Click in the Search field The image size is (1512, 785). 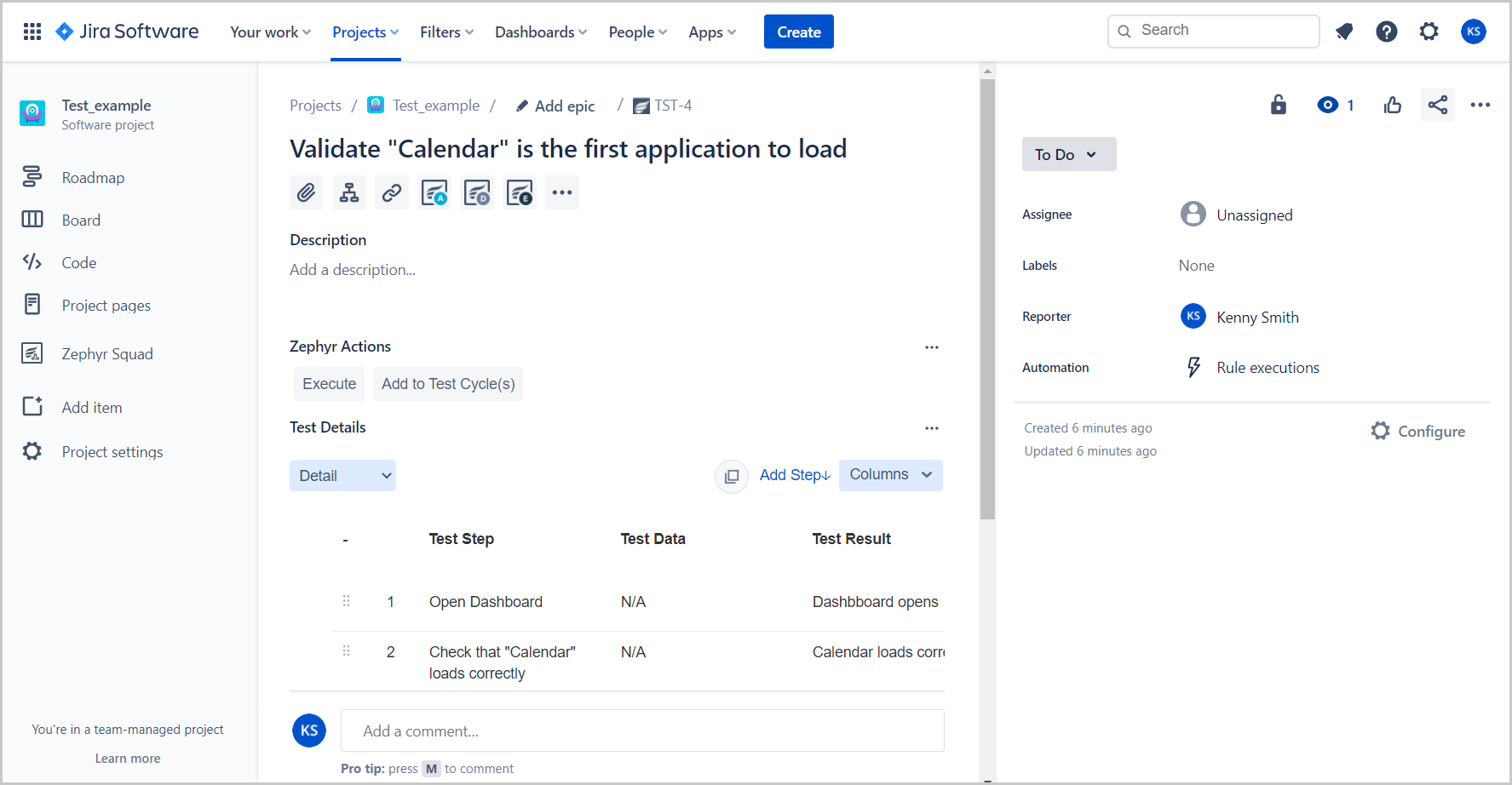(x=1214, y=31)
